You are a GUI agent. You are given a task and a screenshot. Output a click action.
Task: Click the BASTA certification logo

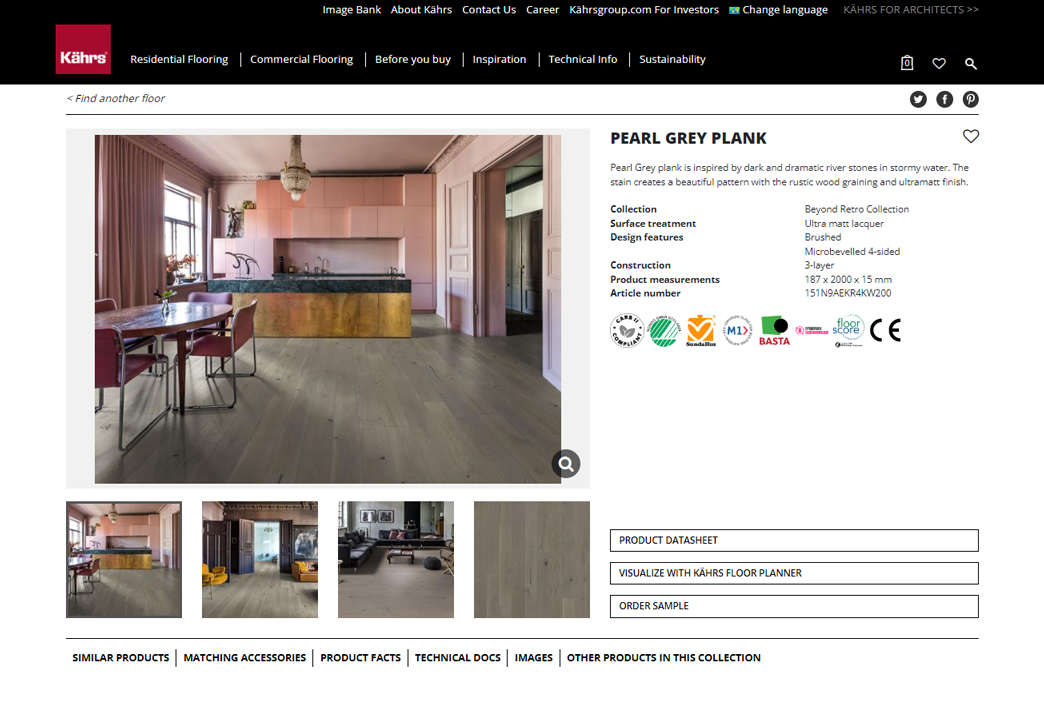tap(774, 331)
